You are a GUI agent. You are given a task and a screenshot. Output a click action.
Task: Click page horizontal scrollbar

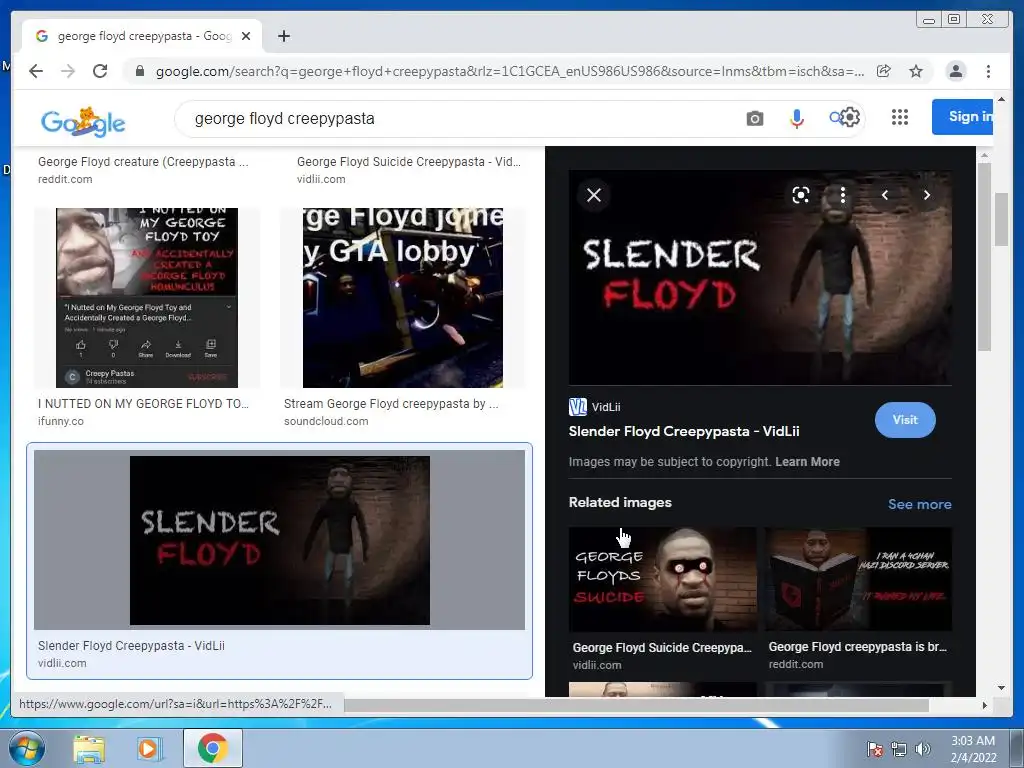click(x=637, y=705)
